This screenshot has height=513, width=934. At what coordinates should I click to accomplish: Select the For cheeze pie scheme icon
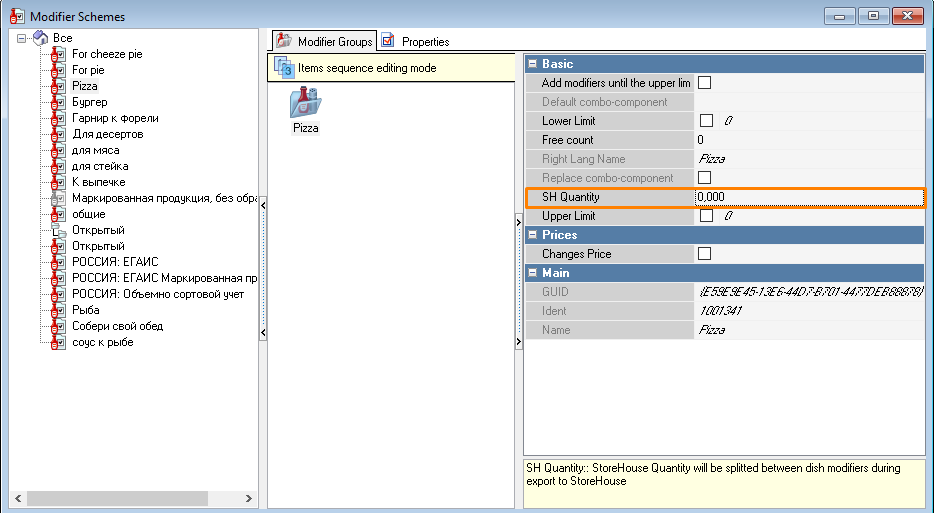58,54
